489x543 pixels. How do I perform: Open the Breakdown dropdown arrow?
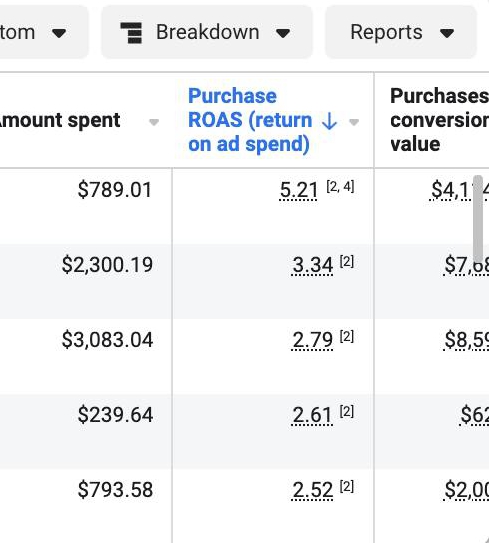pos(283,34)
